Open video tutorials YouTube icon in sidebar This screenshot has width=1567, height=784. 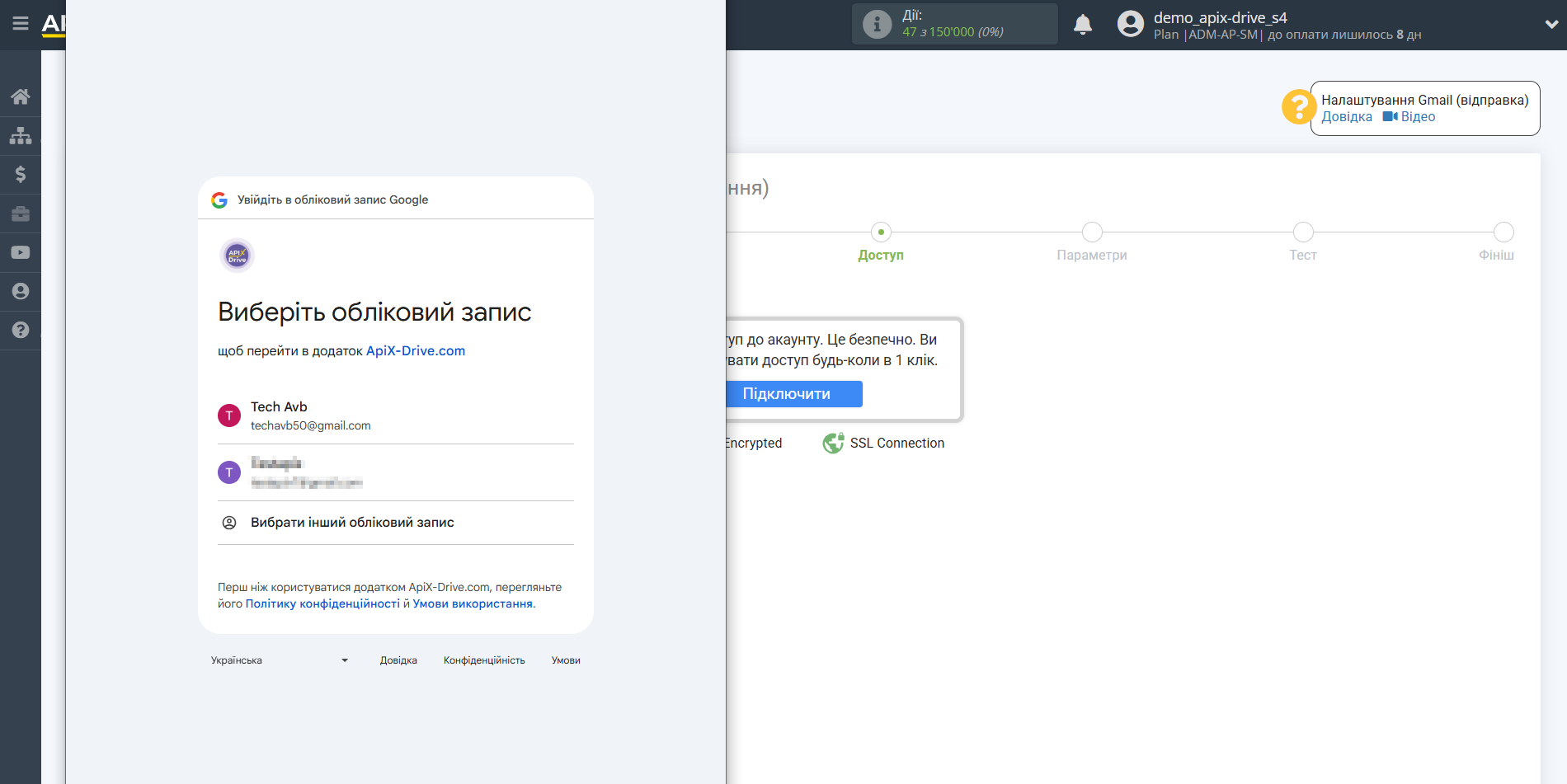click(x=21, y=252)
